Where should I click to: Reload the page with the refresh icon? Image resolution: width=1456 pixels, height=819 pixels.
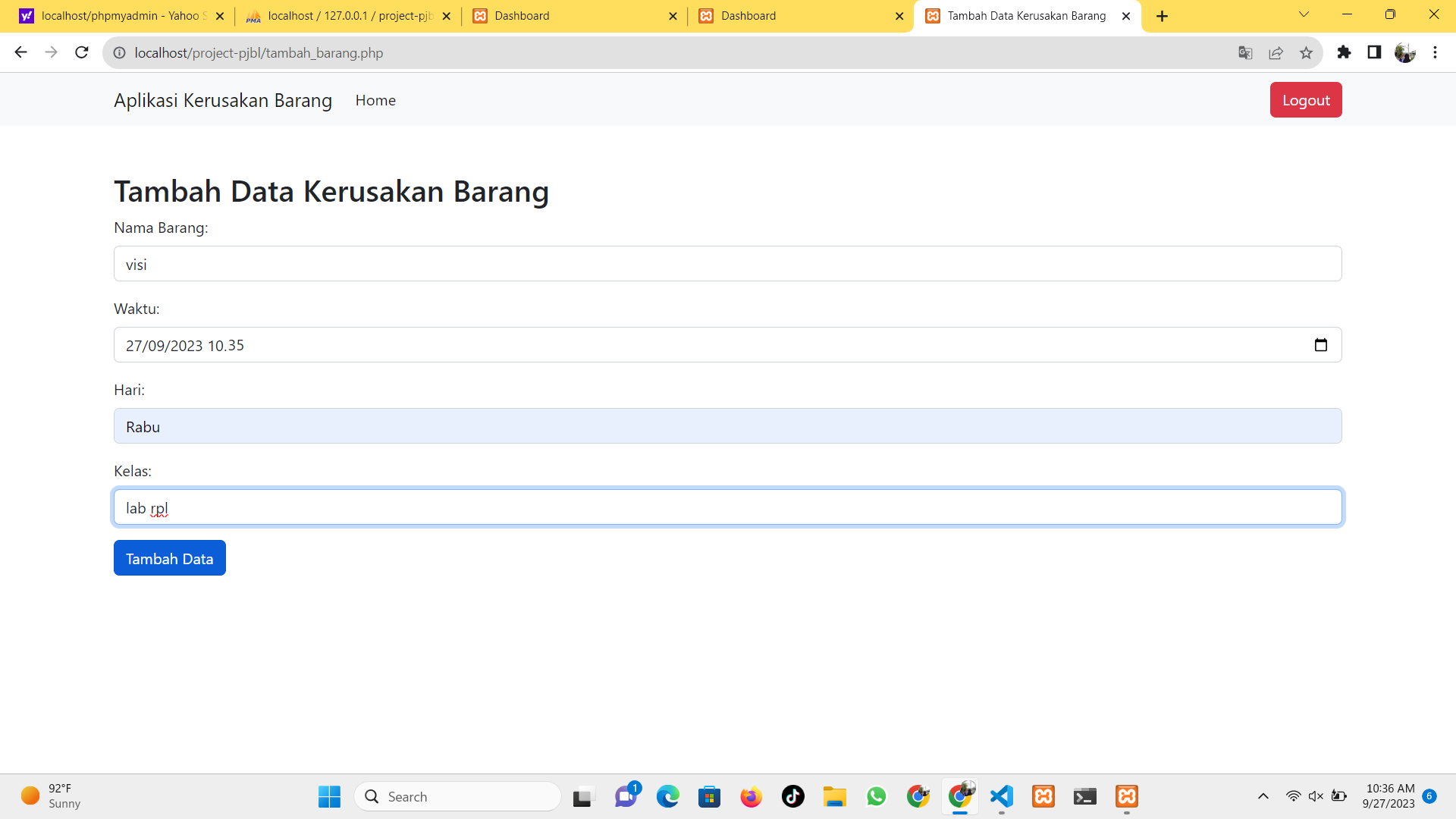click(x=82, y=52)
